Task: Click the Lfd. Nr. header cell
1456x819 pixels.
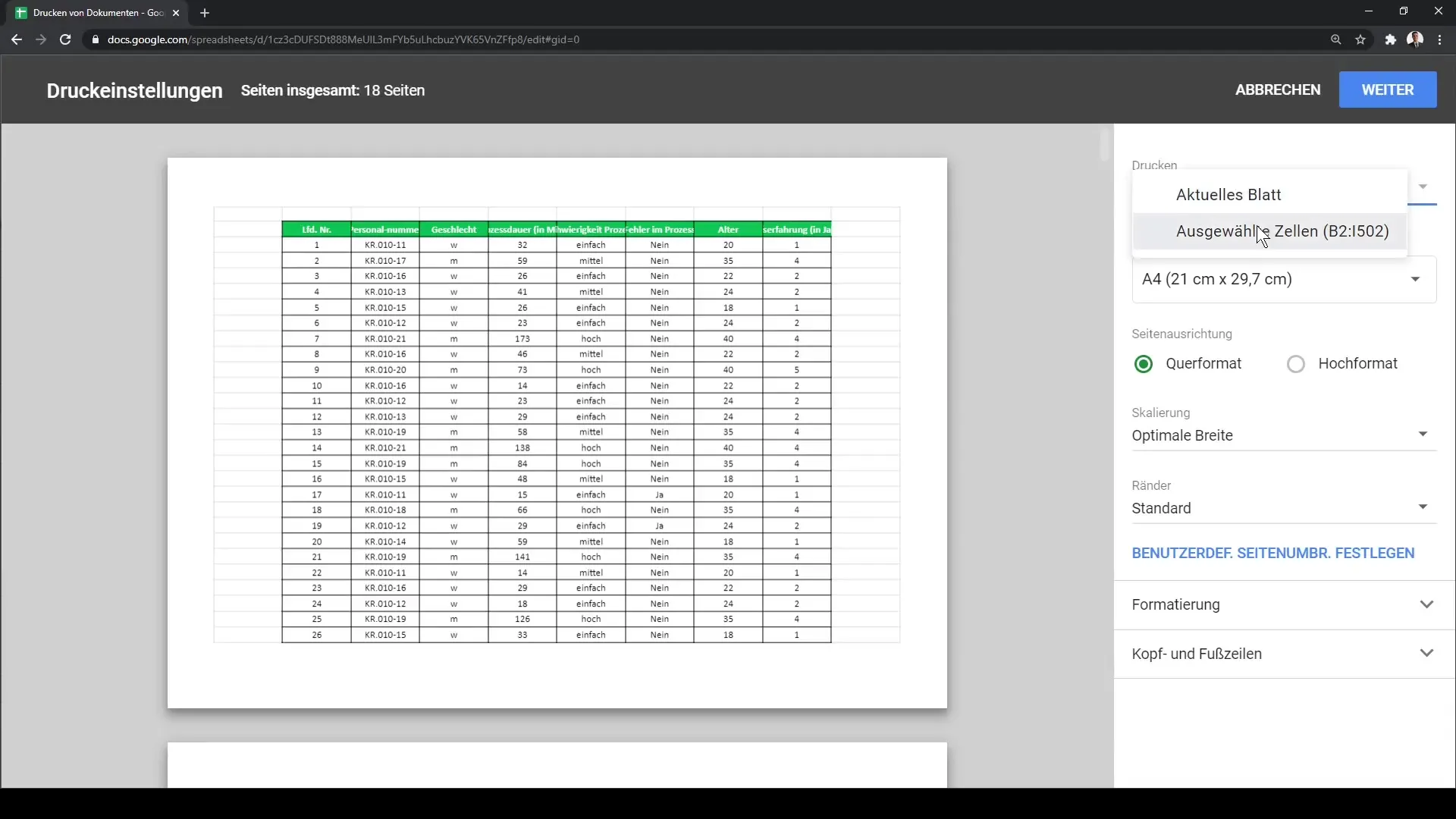Action: click(316, 229)
